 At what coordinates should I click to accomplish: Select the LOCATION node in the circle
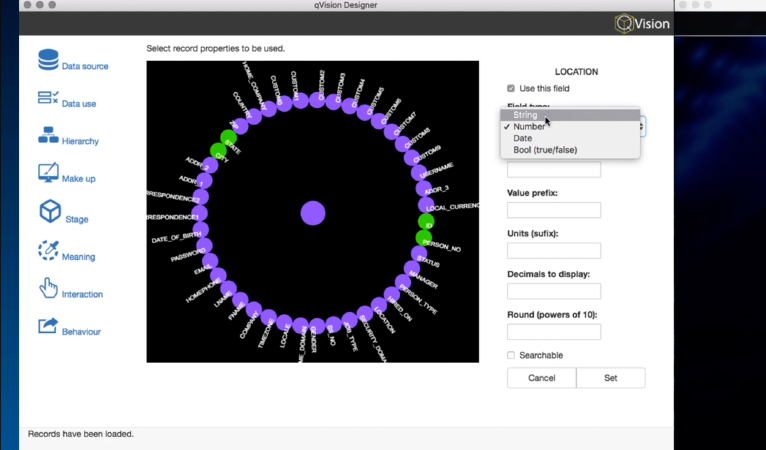[x=379, y=305]
